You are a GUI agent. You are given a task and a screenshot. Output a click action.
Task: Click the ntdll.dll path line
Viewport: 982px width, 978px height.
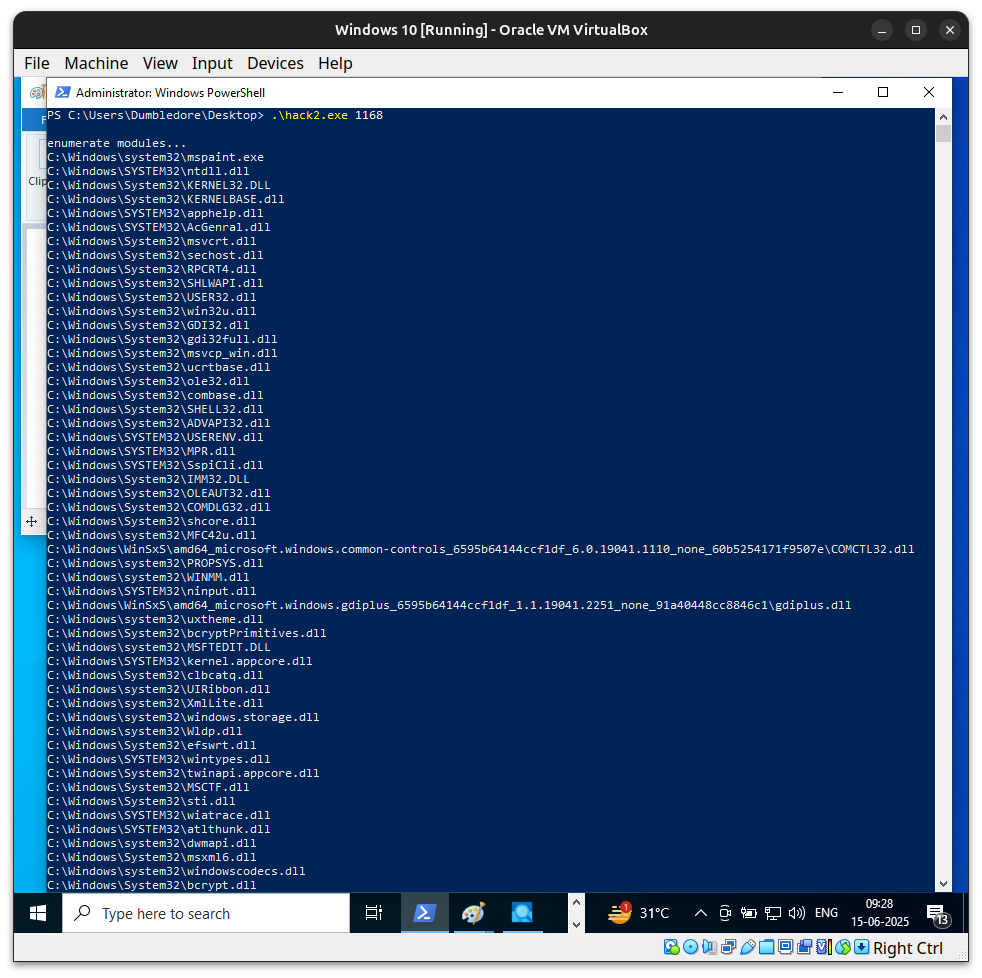pos(148,171)
